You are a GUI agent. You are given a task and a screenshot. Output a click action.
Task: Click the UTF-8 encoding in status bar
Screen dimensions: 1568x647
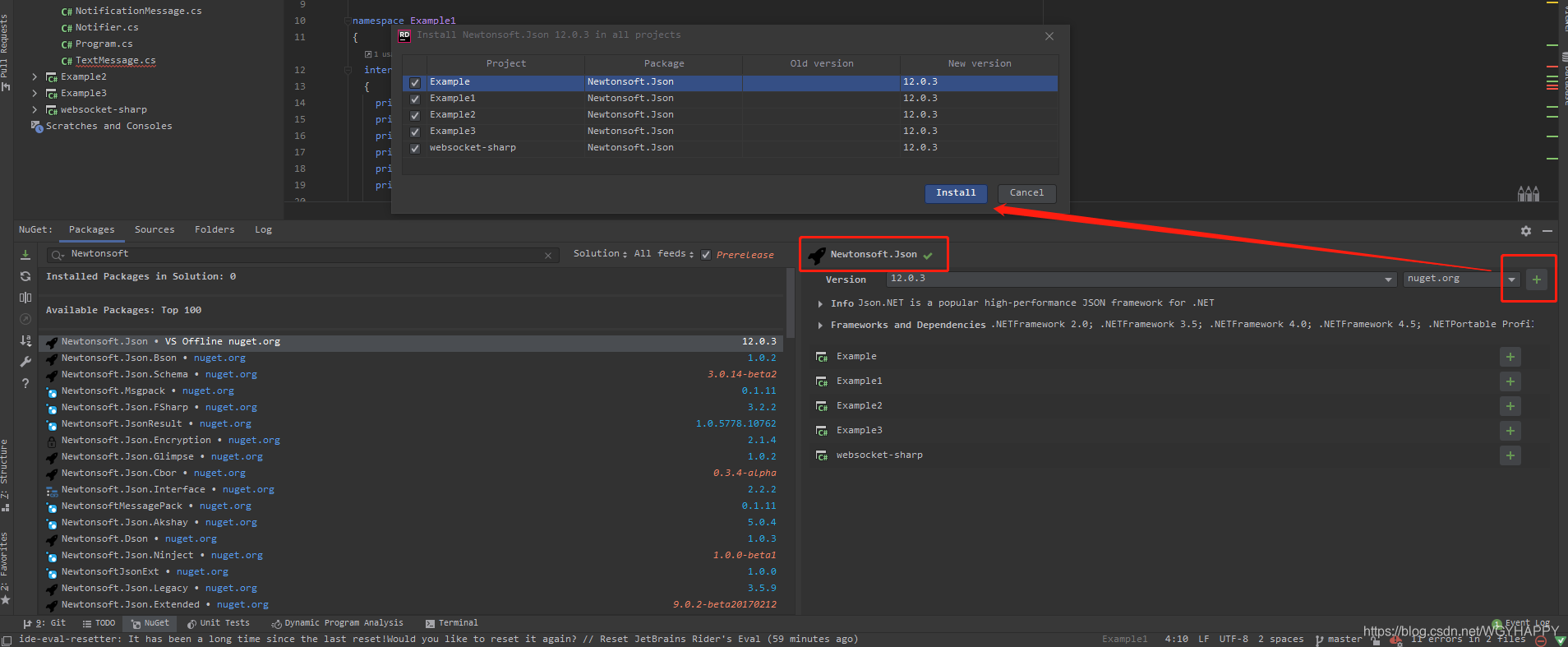(1234, 639)
